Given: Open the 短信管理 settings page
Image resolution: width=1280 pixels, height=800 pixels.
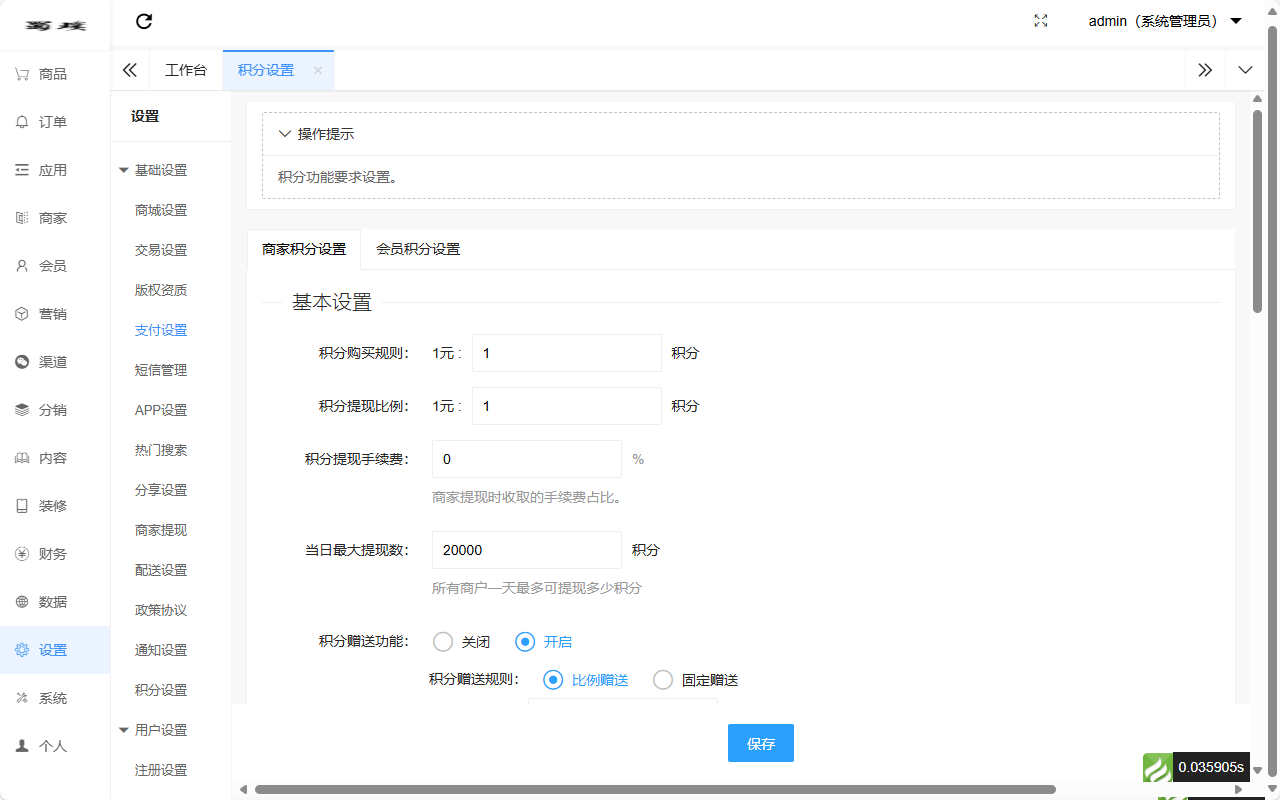Looking at the screenshot, I should [160, 369].
